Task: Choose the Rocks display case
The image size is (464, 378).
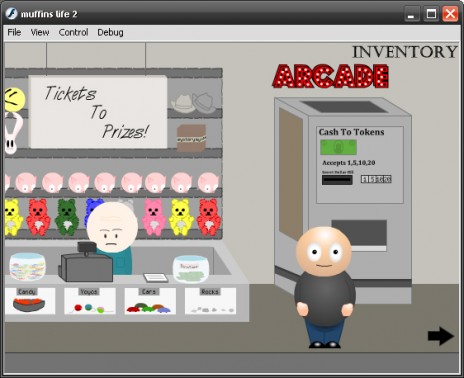Action: coord(210,301)
